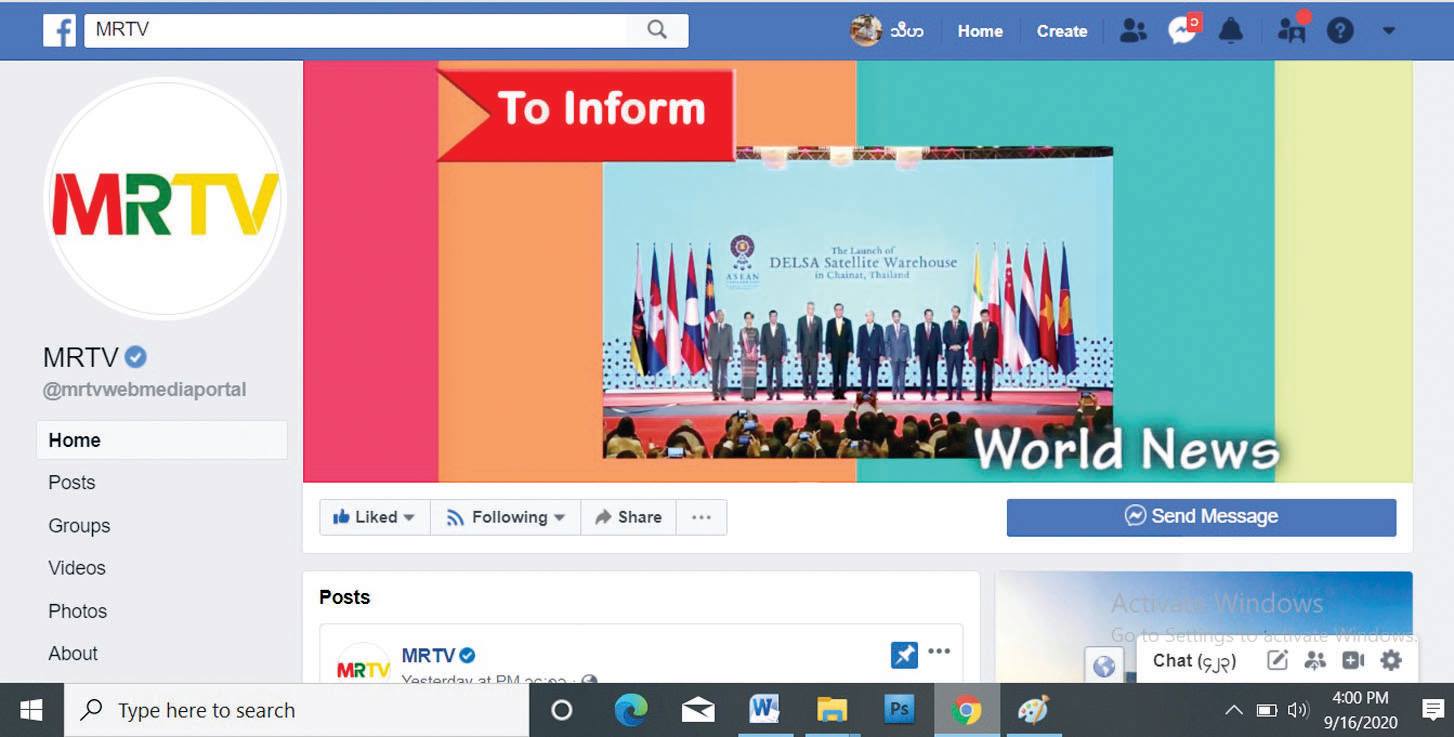Screen dimensions: 1454x737
Task: Start new video call in chat bar
Action: tap(1353, 660)
